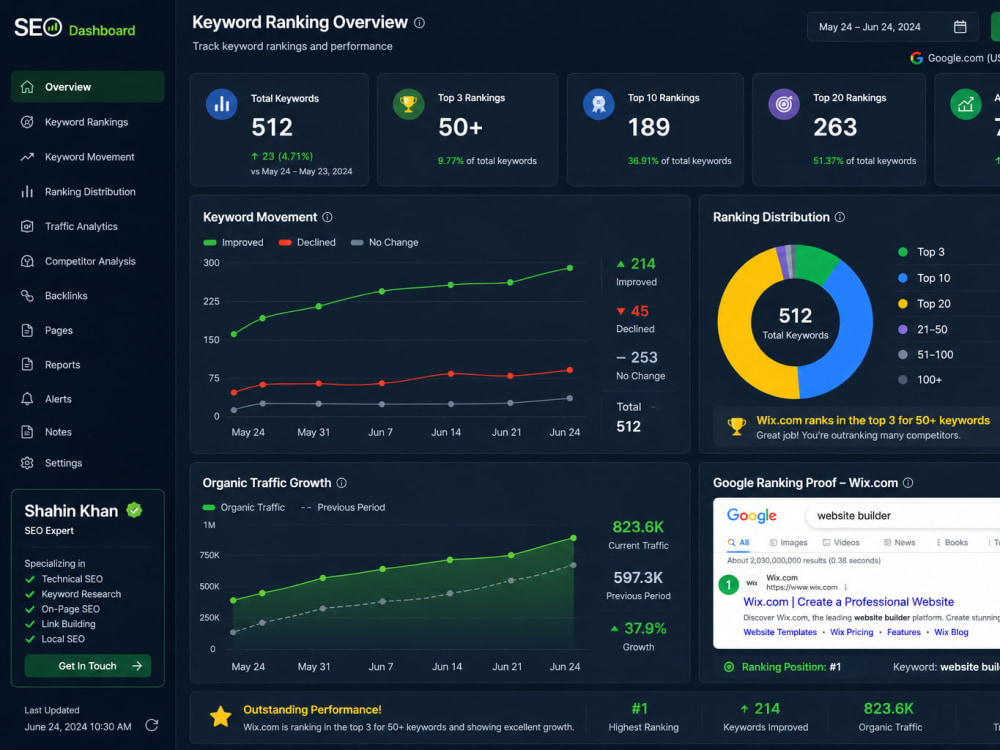The height and width of the screenshot is (750, 1000).
Task: Click the Notes sidebar icon
Action: point(27,432)
